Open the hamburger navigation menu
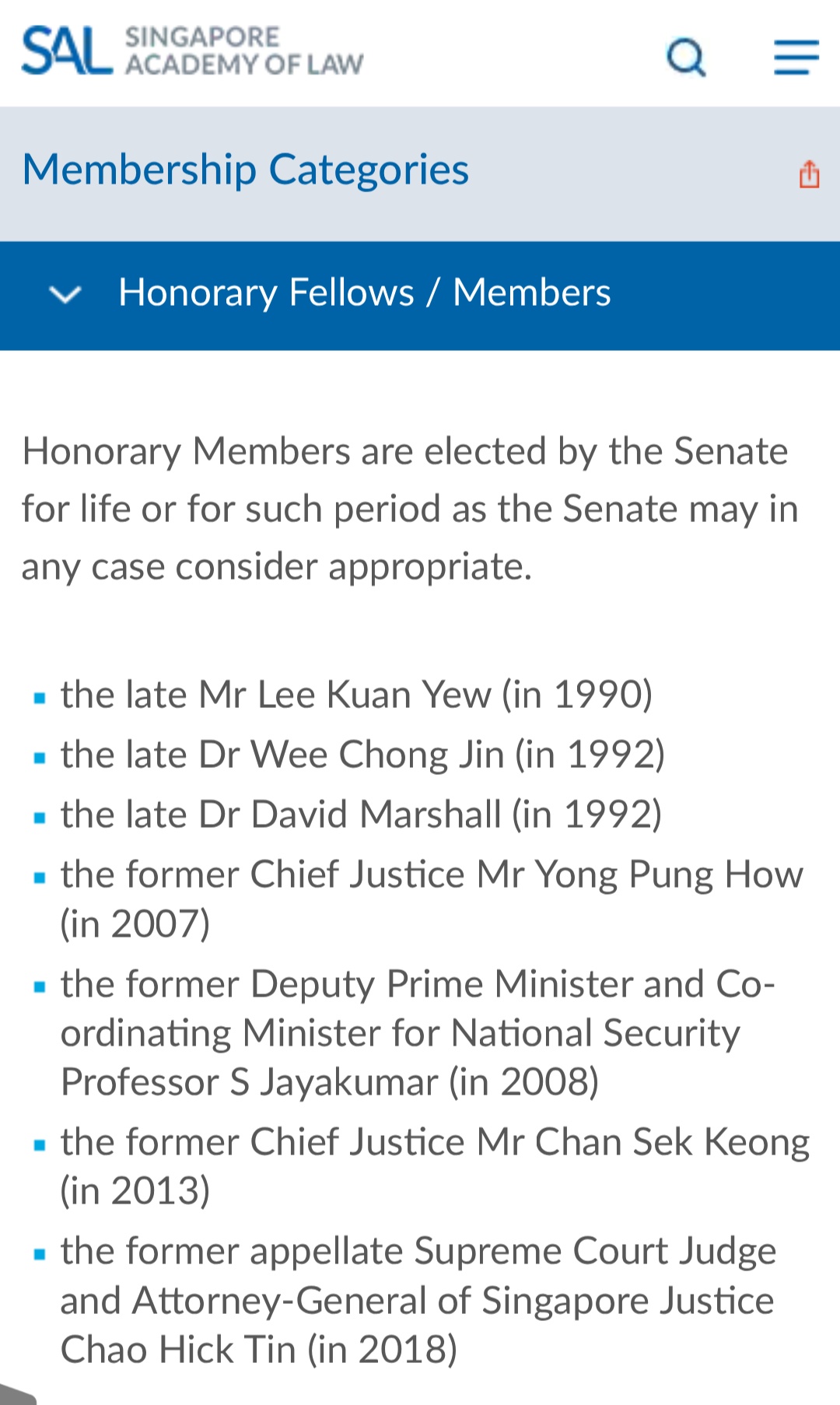This screenshot has height=1405, width=840. click(x=796, y=57)
